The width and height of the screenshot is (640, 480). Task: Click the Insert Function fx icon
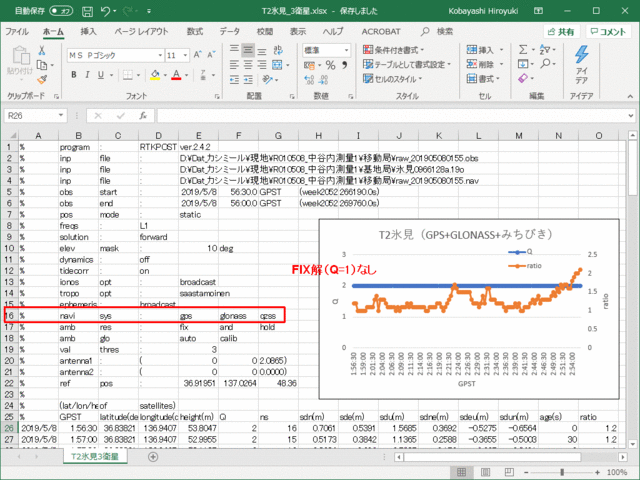pos(143,116)
